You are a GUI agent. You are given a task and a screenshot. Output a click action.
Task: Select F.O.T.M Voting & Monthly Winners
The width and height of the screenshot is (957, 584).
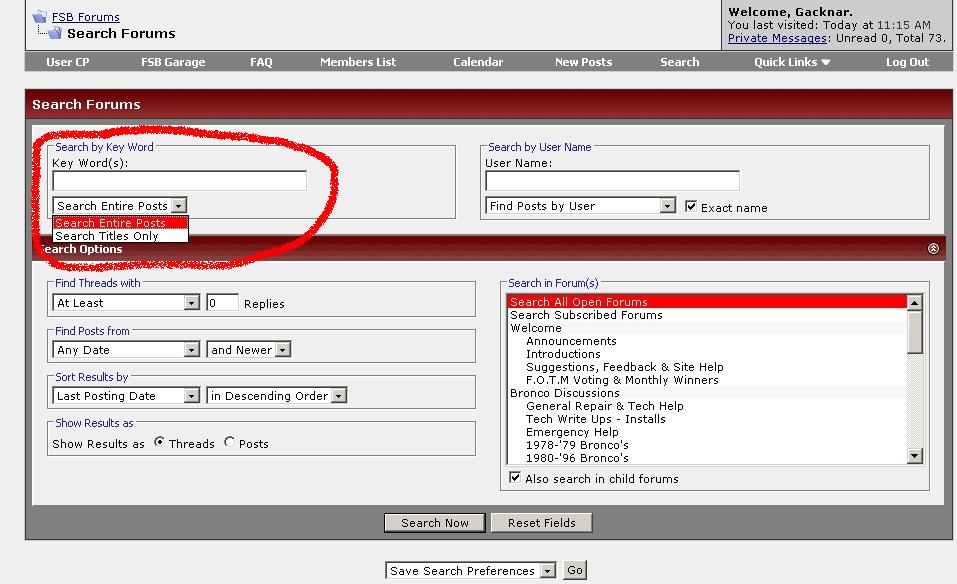pyautogui.click(x=707, y=380)
